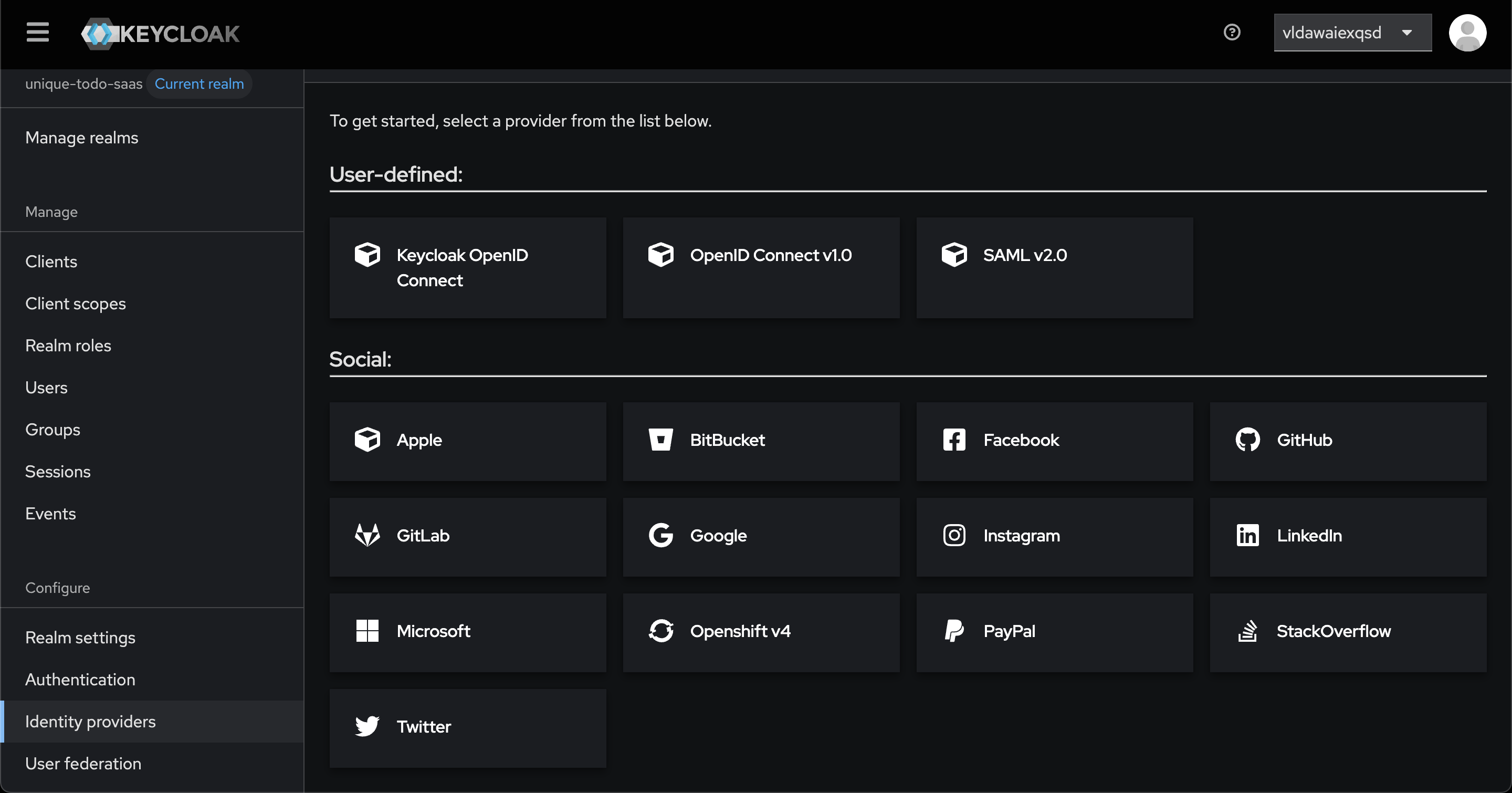1512x793 pixels.
Task: Choose the StackOverflow provider name
Action: pos(1333,631)
